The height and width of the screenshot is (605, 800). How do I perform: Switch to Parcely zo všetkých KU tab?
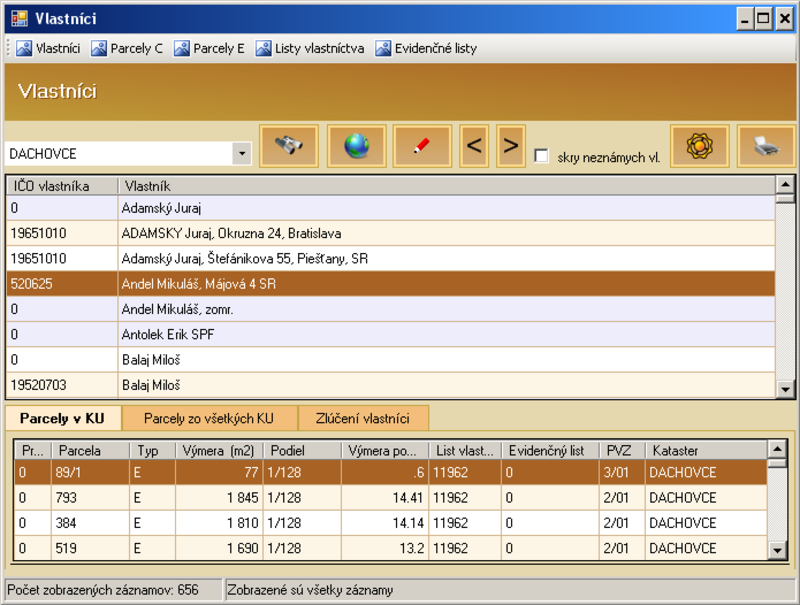209,419
